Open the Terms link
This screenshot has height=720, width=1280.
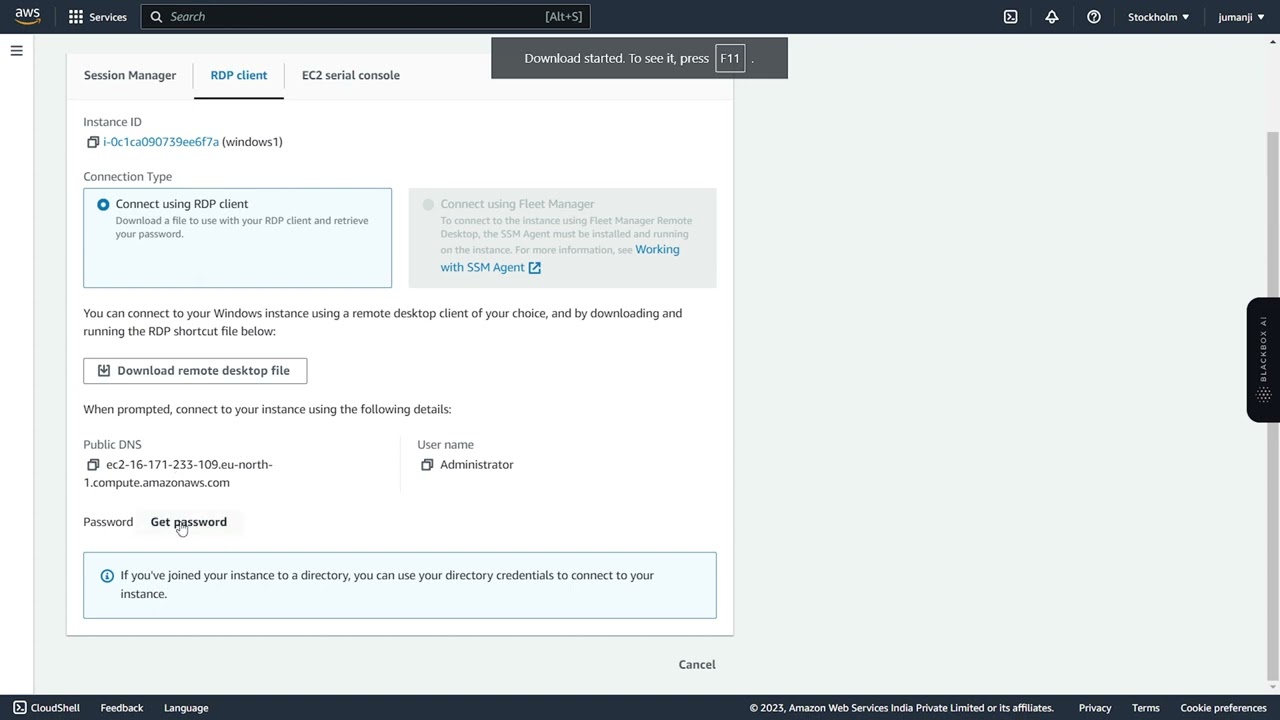click(1146, 708)
